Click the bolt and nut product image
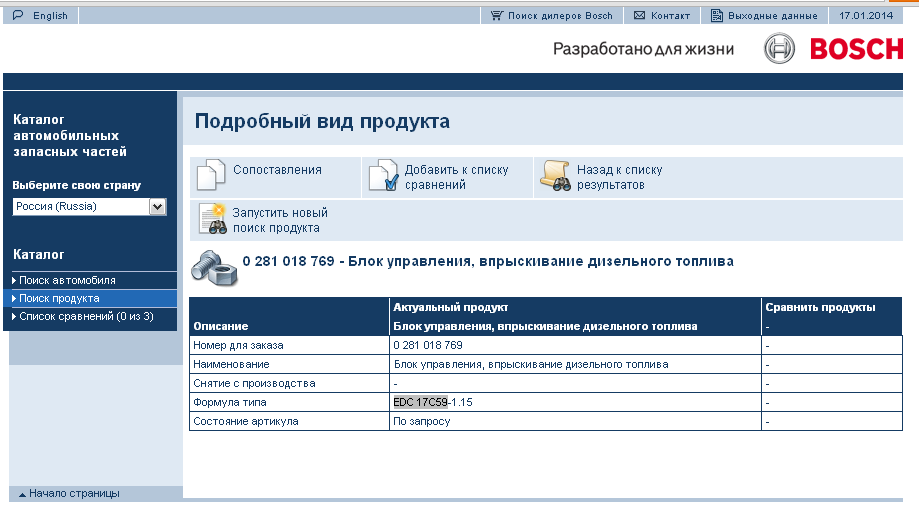Screen dimensions: 919x506 [215, 269]
